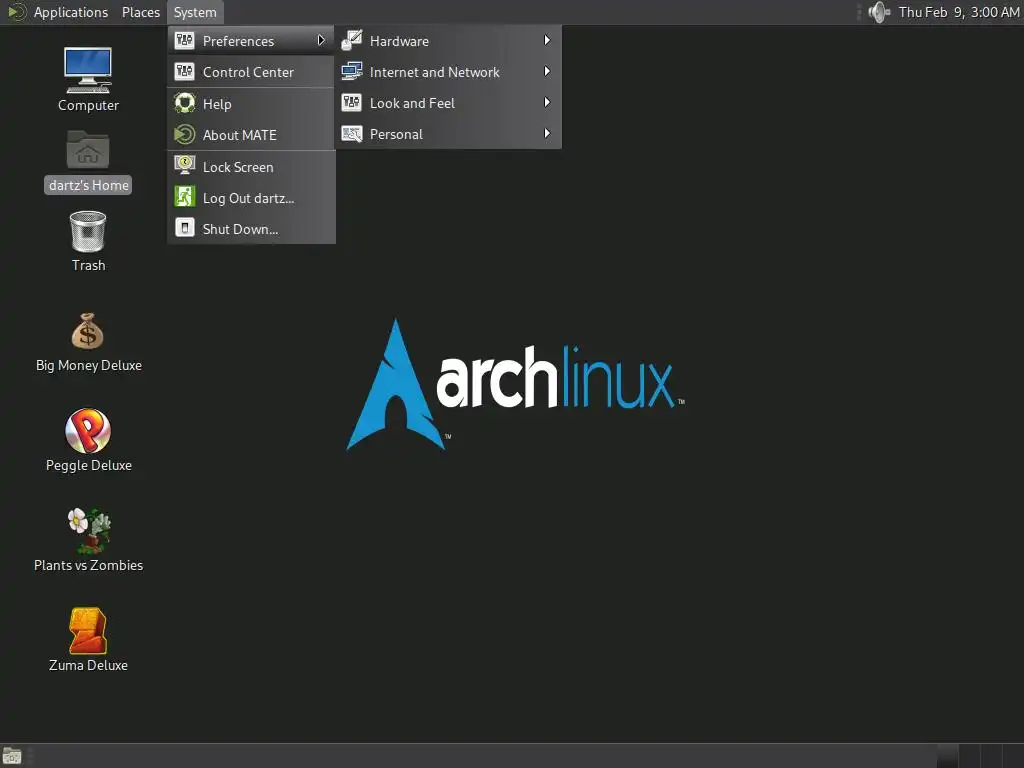Click the About MATE logo icon

[x=185, y=135]
